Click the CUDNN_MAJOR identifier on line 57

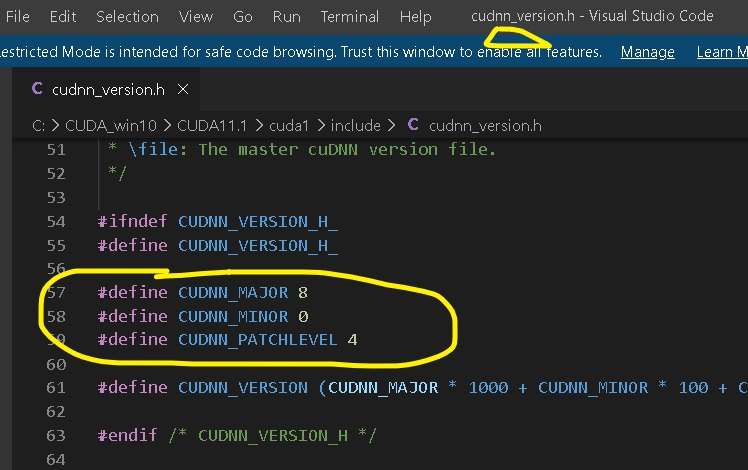[233, 293]
